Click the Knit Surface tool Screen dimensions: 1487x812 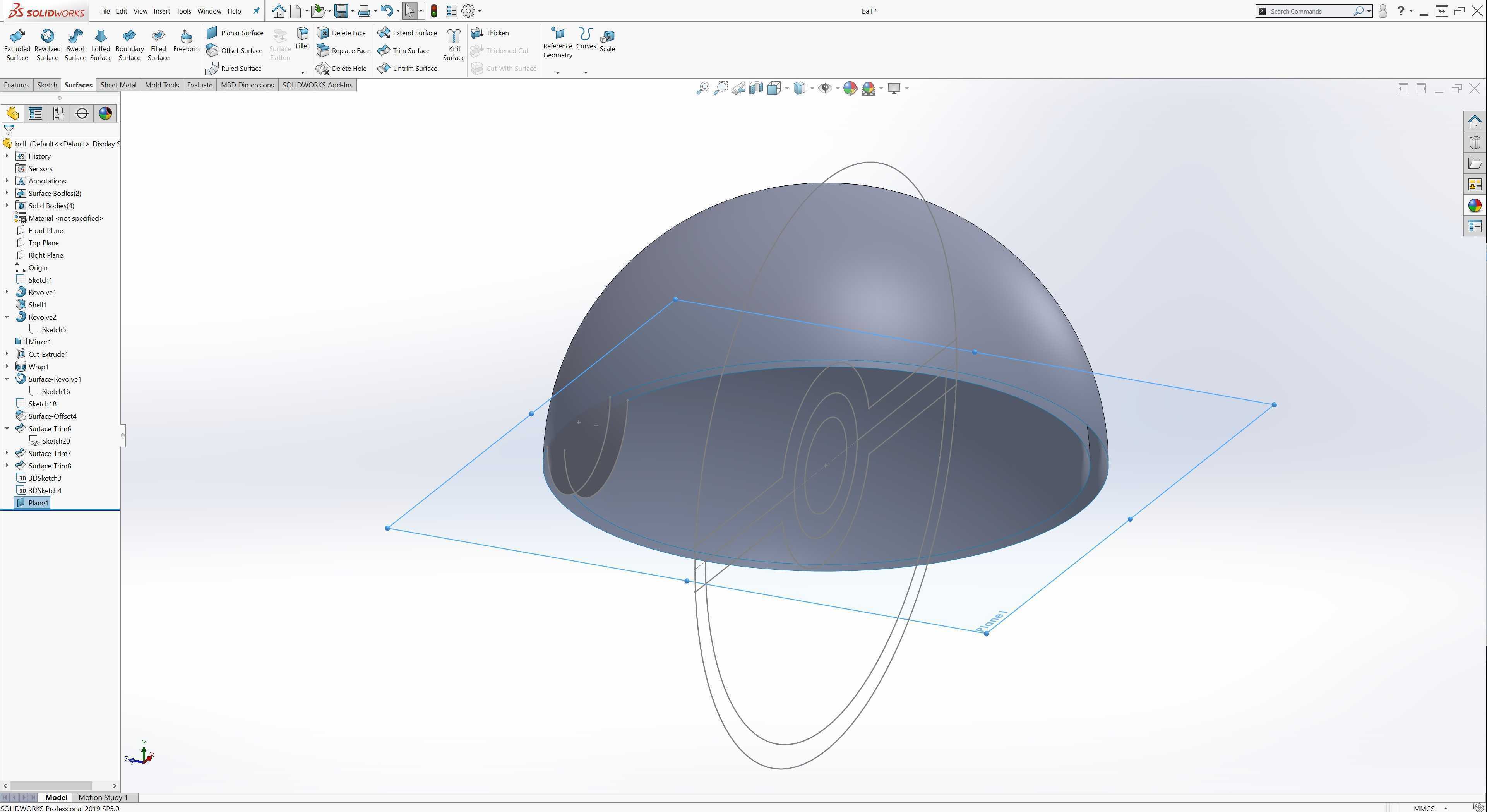(x=454, y=45)
